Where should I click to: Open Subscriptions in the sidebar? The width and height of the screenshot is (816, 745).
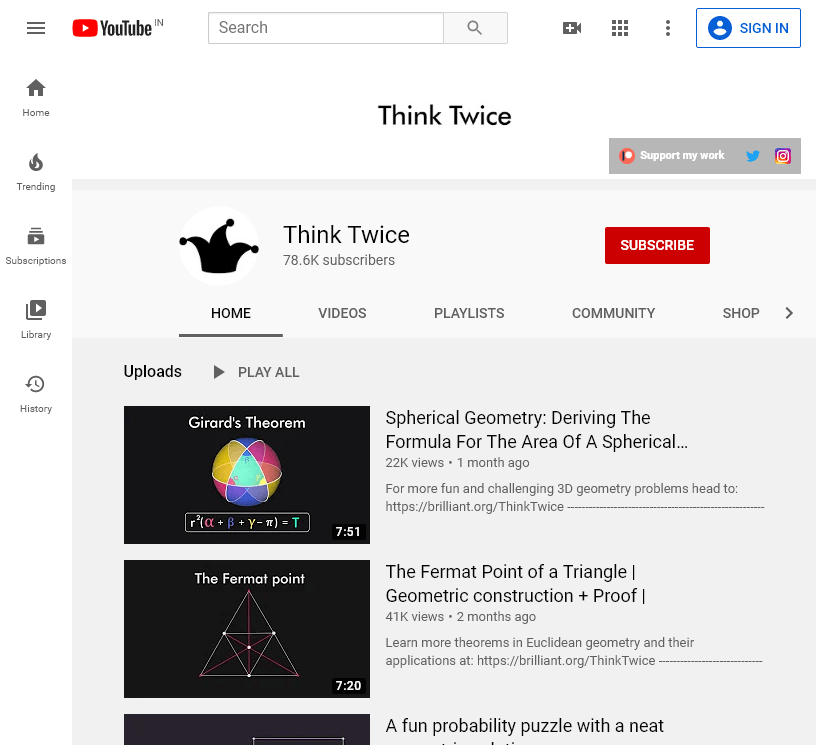[36, 246]
